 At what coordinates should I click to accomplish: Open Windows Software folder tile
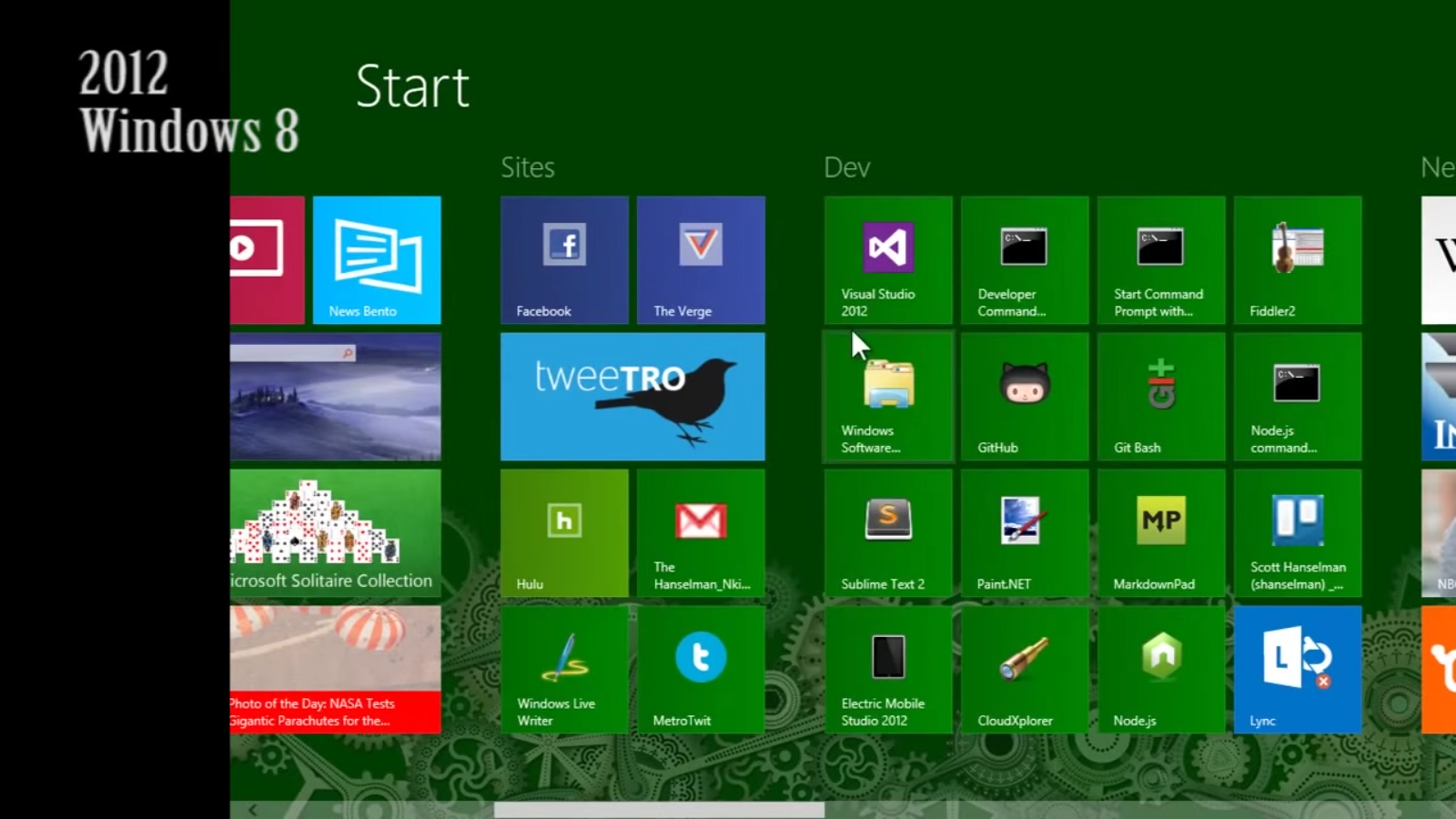click(888, 397)
